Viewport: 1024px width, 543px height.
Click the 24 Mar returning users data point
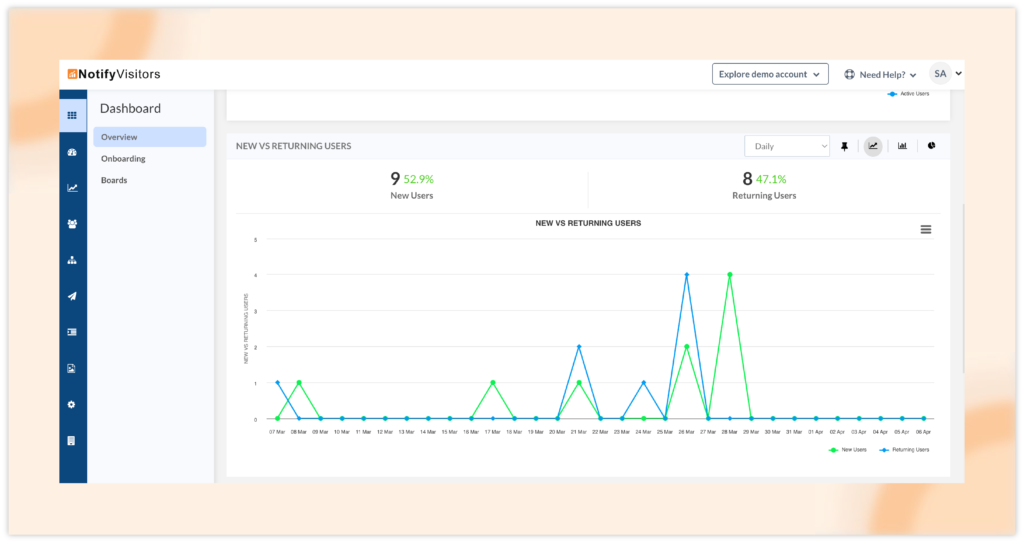click(x=643, y=383)
